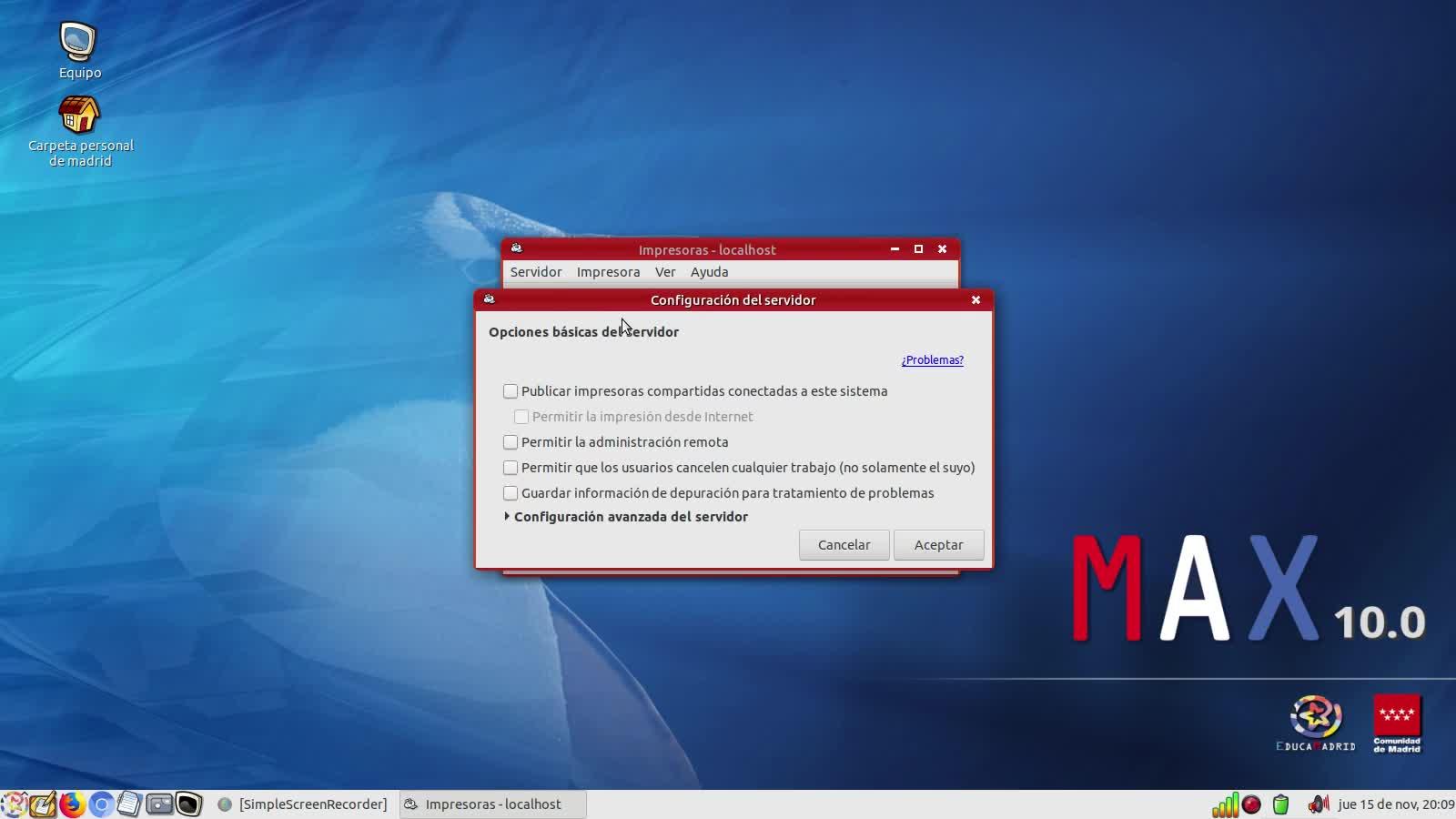
Task: Launch the text editor from the taskbar
Action: coord(43,804)
